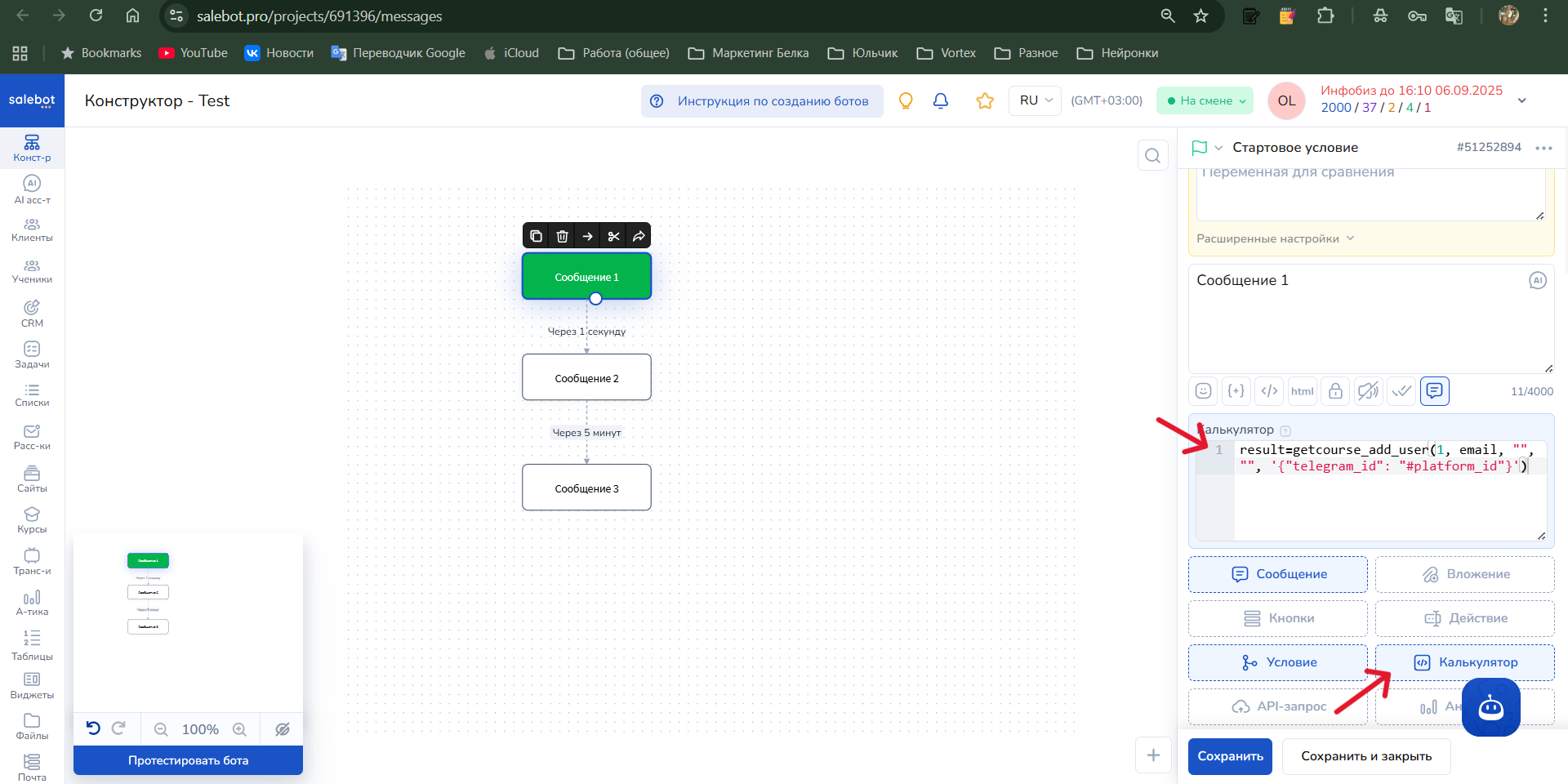Open the RU language dropdown
The image size is (1568, 784).
coord(1035,100)
